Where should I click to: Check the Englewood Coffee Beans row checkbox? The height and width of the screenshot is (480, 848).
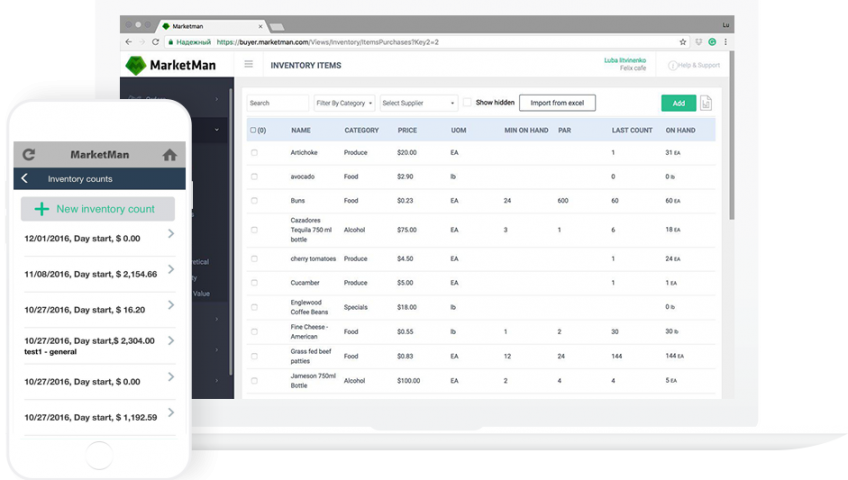pyautogui.click(x=254, y=307)
